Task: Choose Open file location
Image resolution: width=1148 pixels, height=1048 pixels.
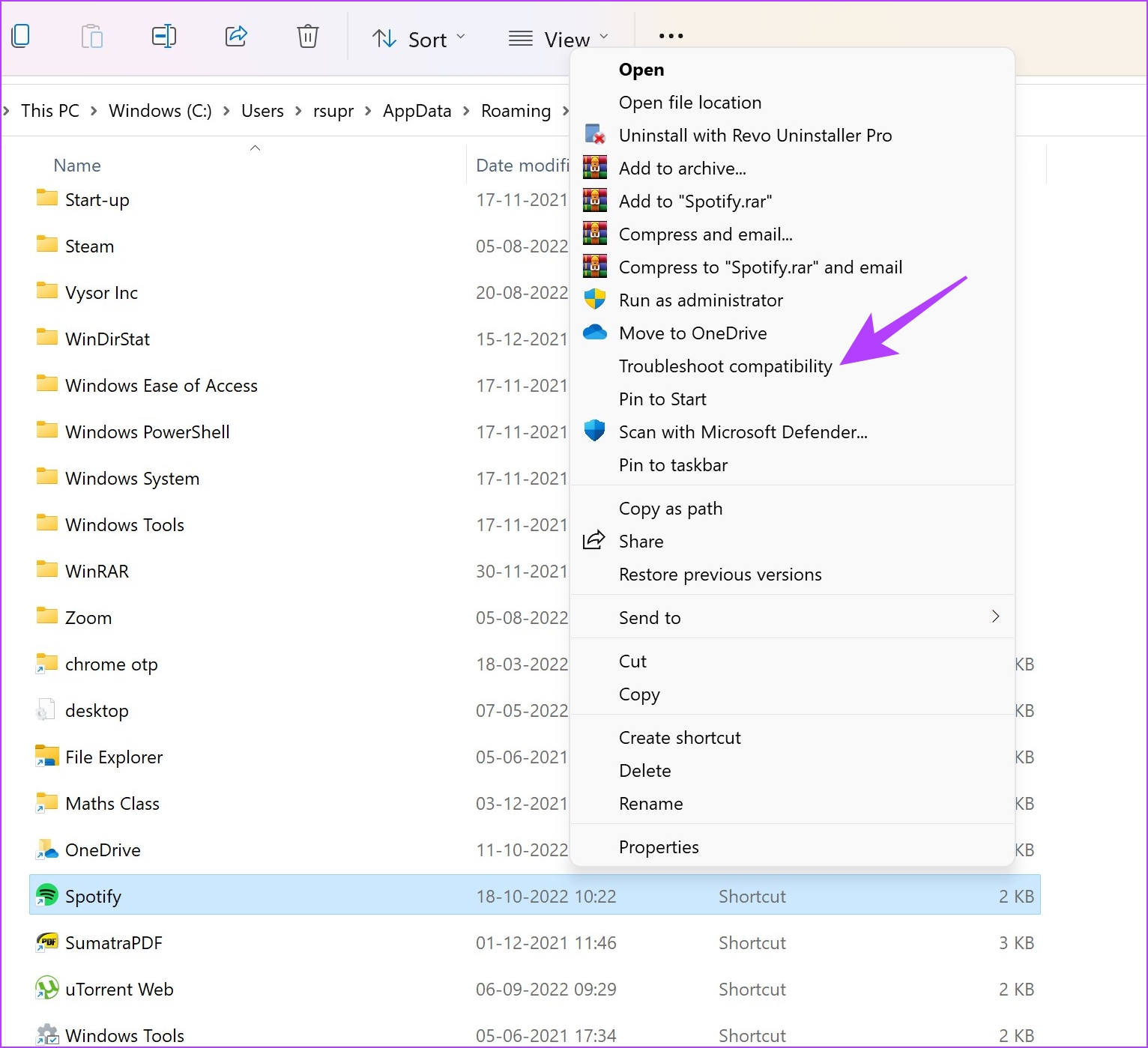Action: 792,103
